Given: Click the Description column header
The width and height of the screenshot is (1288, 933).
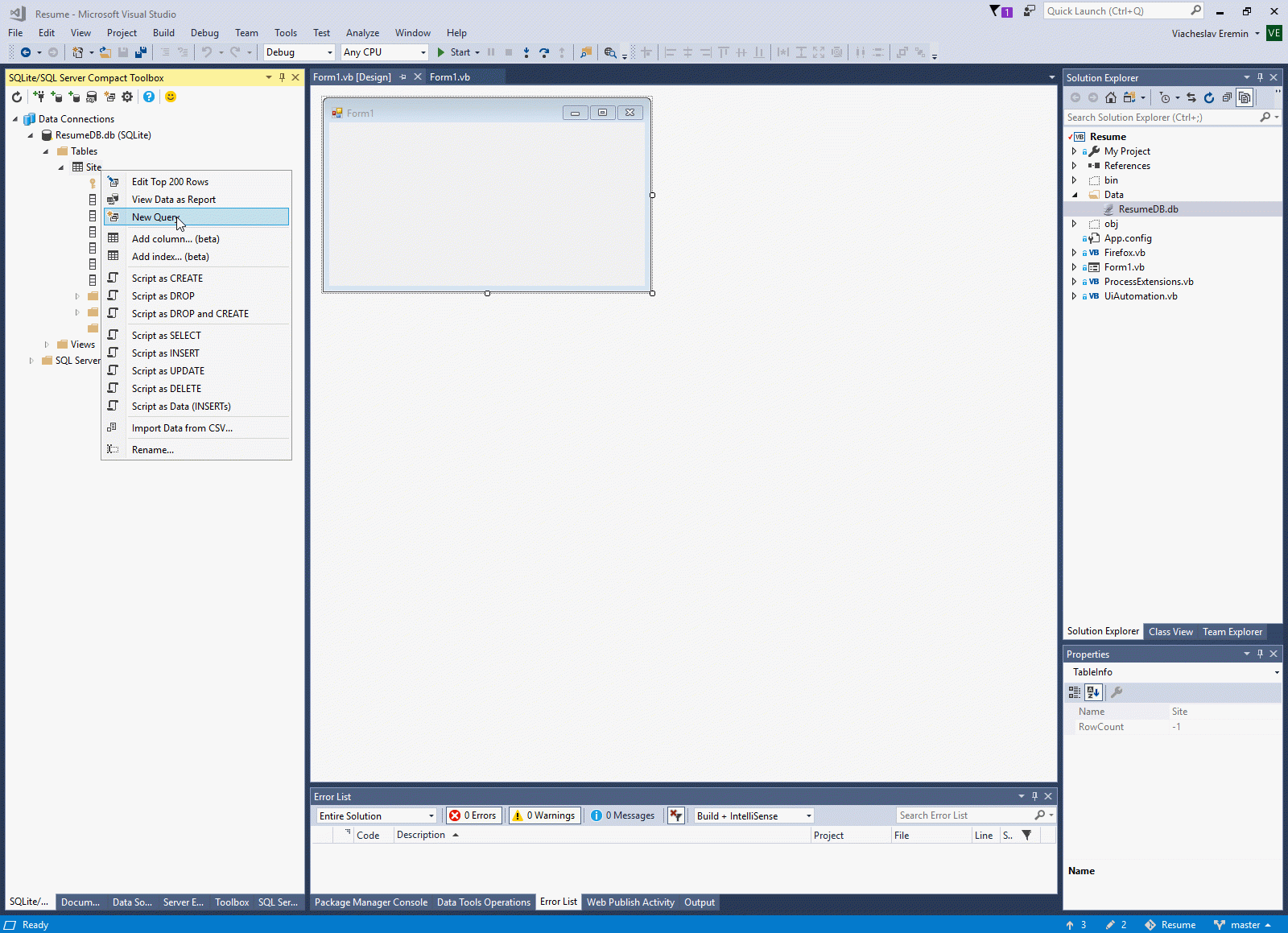Looking at the screenshot, I should point(602,836).
